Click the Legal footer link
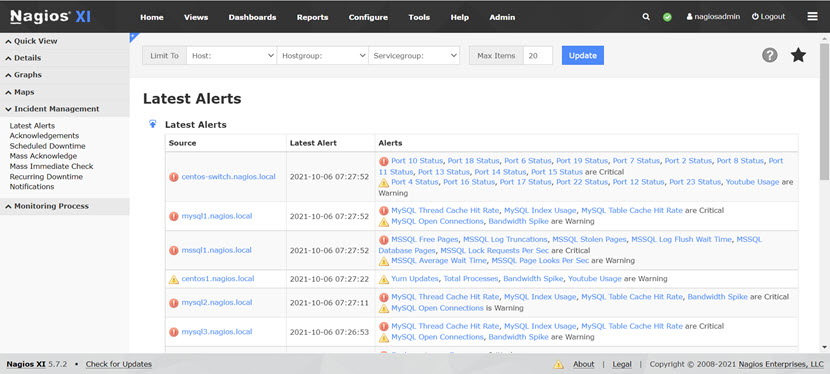Image resolution: width=830 pixels, height=374 pixels. [622, 364]
